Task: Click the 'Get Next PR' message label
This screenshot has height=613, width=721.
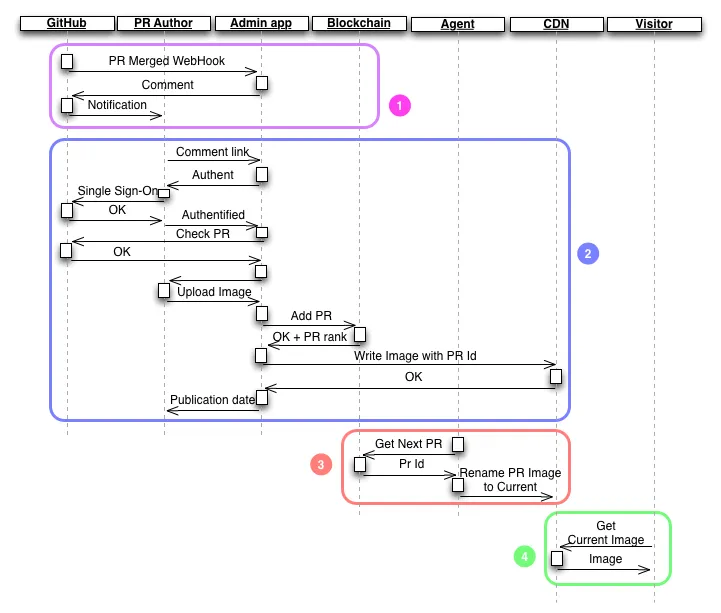Action: click(x=408, y=444)
